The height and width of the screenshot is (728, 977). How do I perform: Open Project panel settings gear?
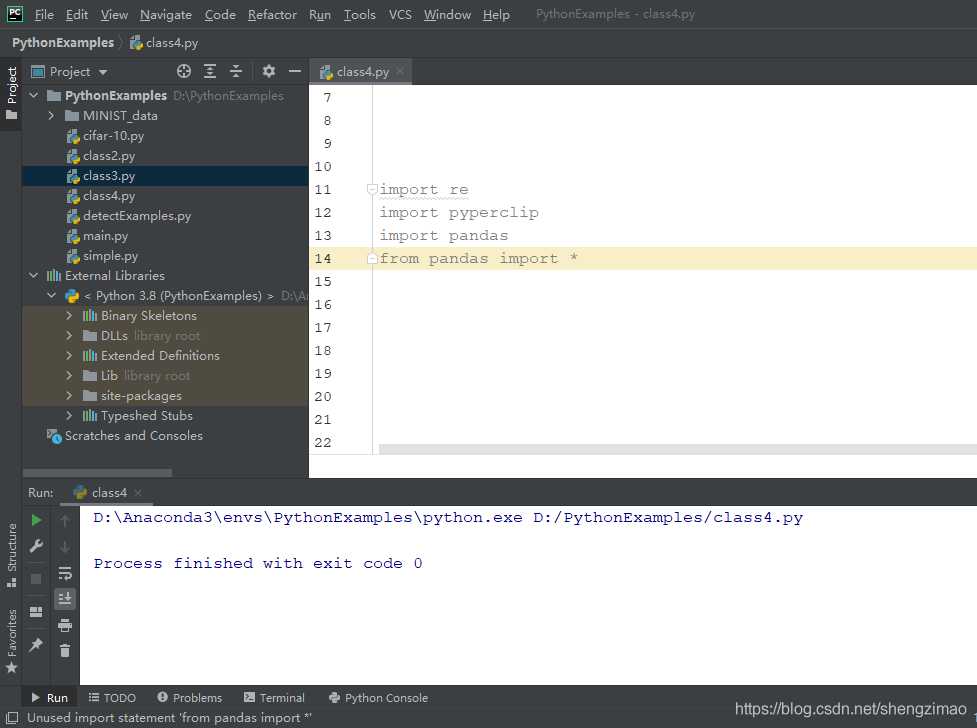pos(269,71)
